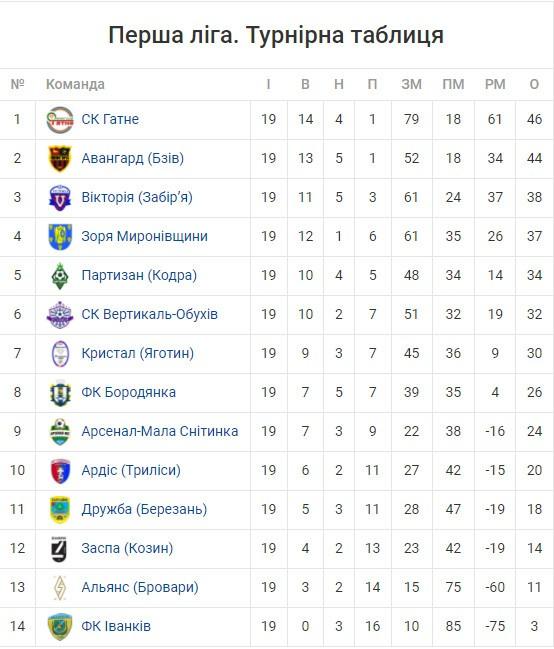Image resolution: width=554 pixels, height=649 pixels.
Task: Click the О points column header
Action: point(534,84)
